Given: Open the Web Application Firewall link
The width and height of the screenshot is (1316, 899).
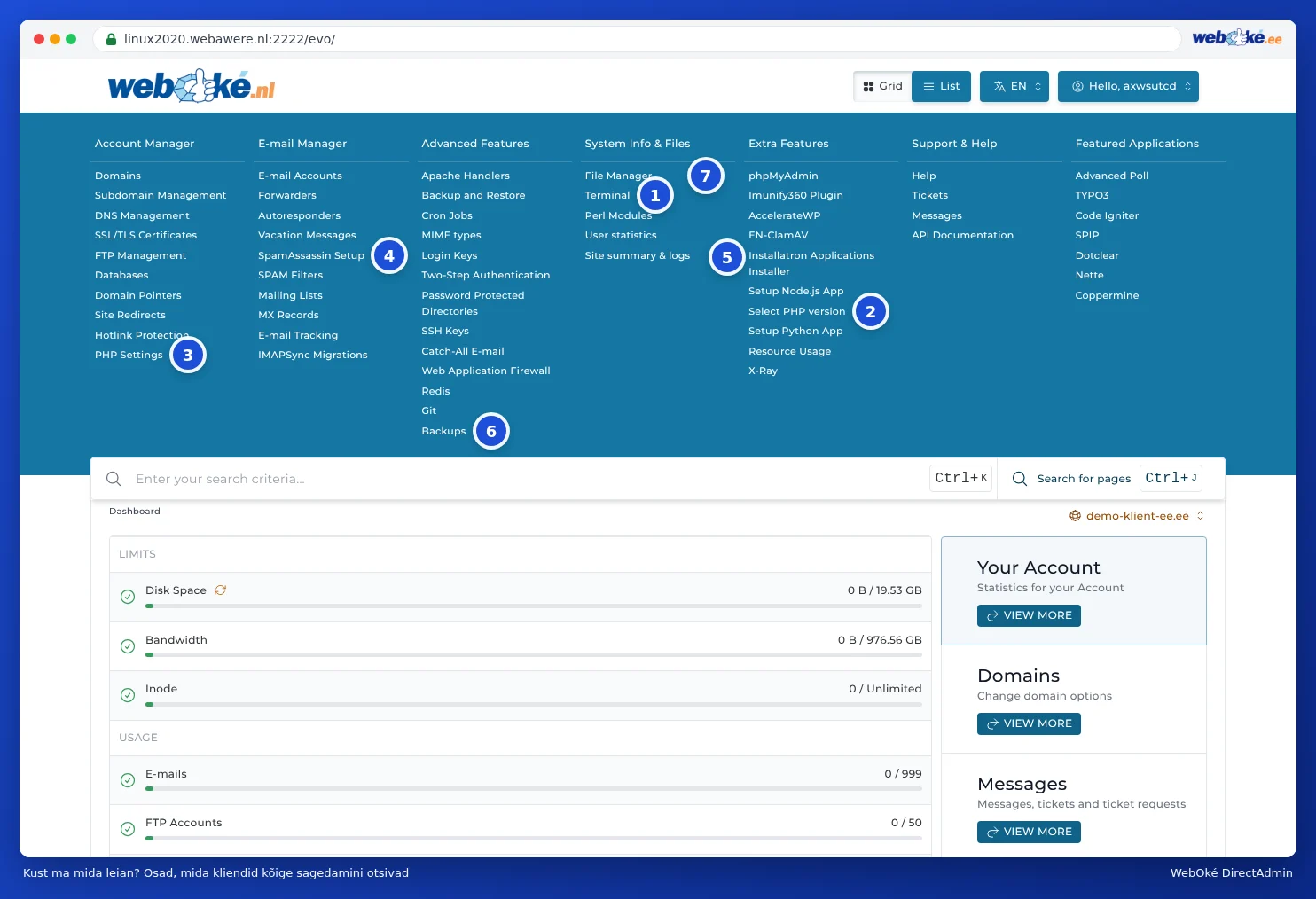Looking at the screenshot, I should [486, 371].
